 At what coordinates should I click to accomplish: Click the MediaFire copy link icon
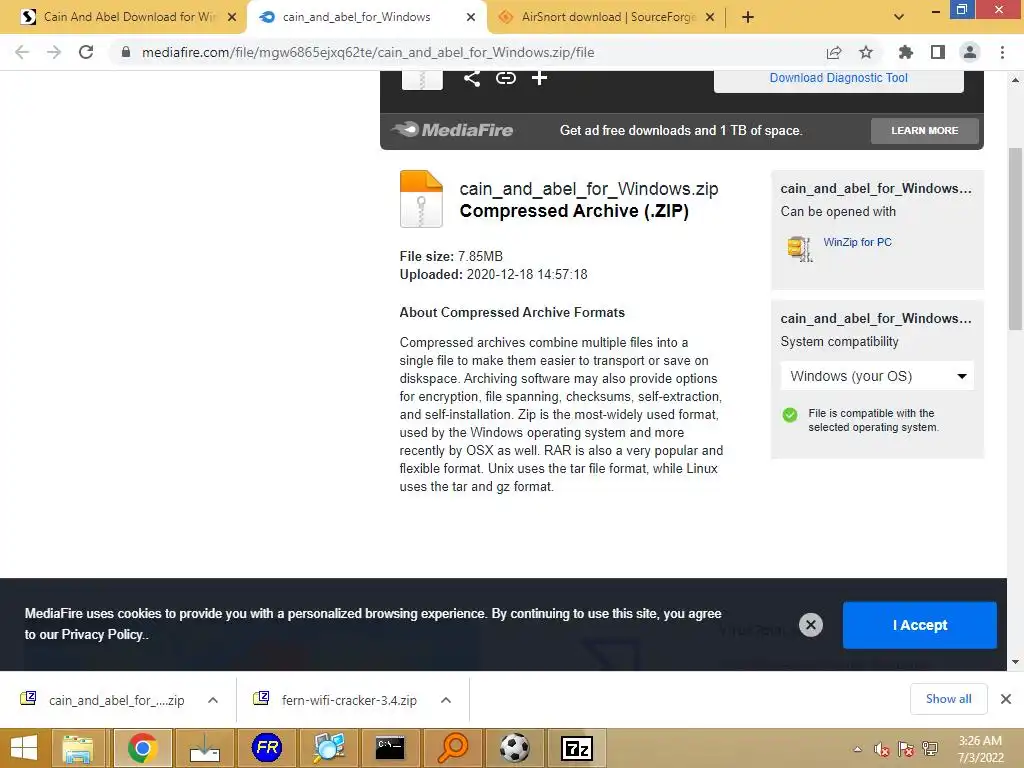pyautogui.click(x=505, y=78)
